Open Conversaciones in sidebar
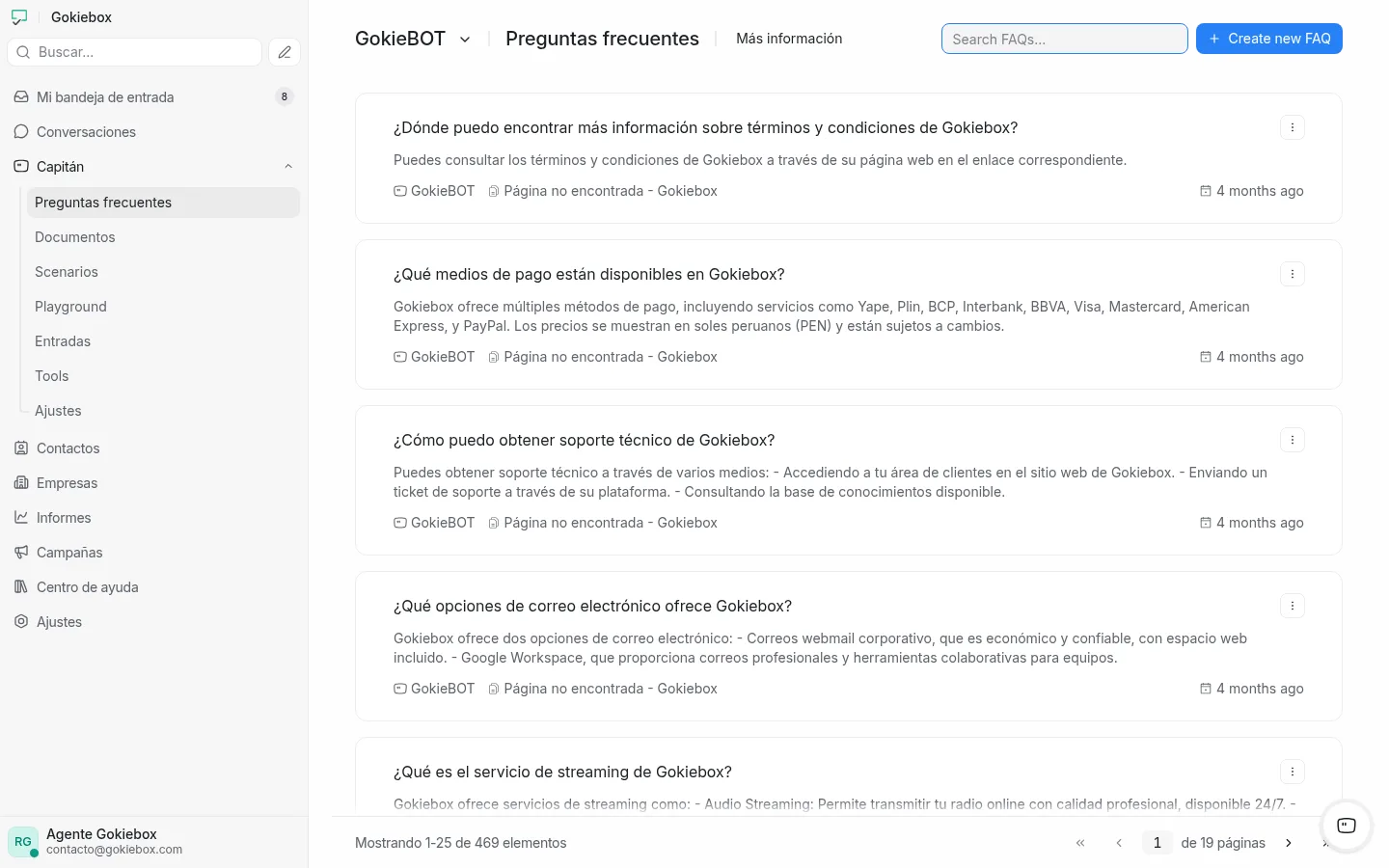1389x868 pixels. click(x=154, y=132)
